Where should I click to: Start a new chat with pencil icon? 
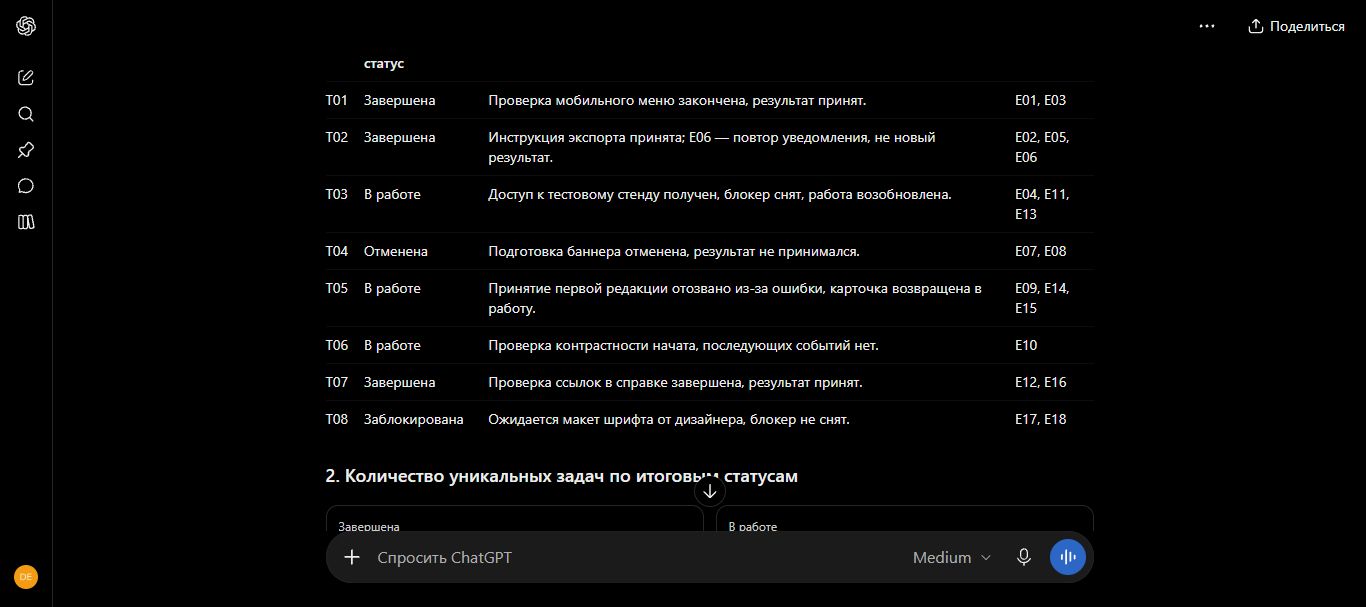coord(26,78)
